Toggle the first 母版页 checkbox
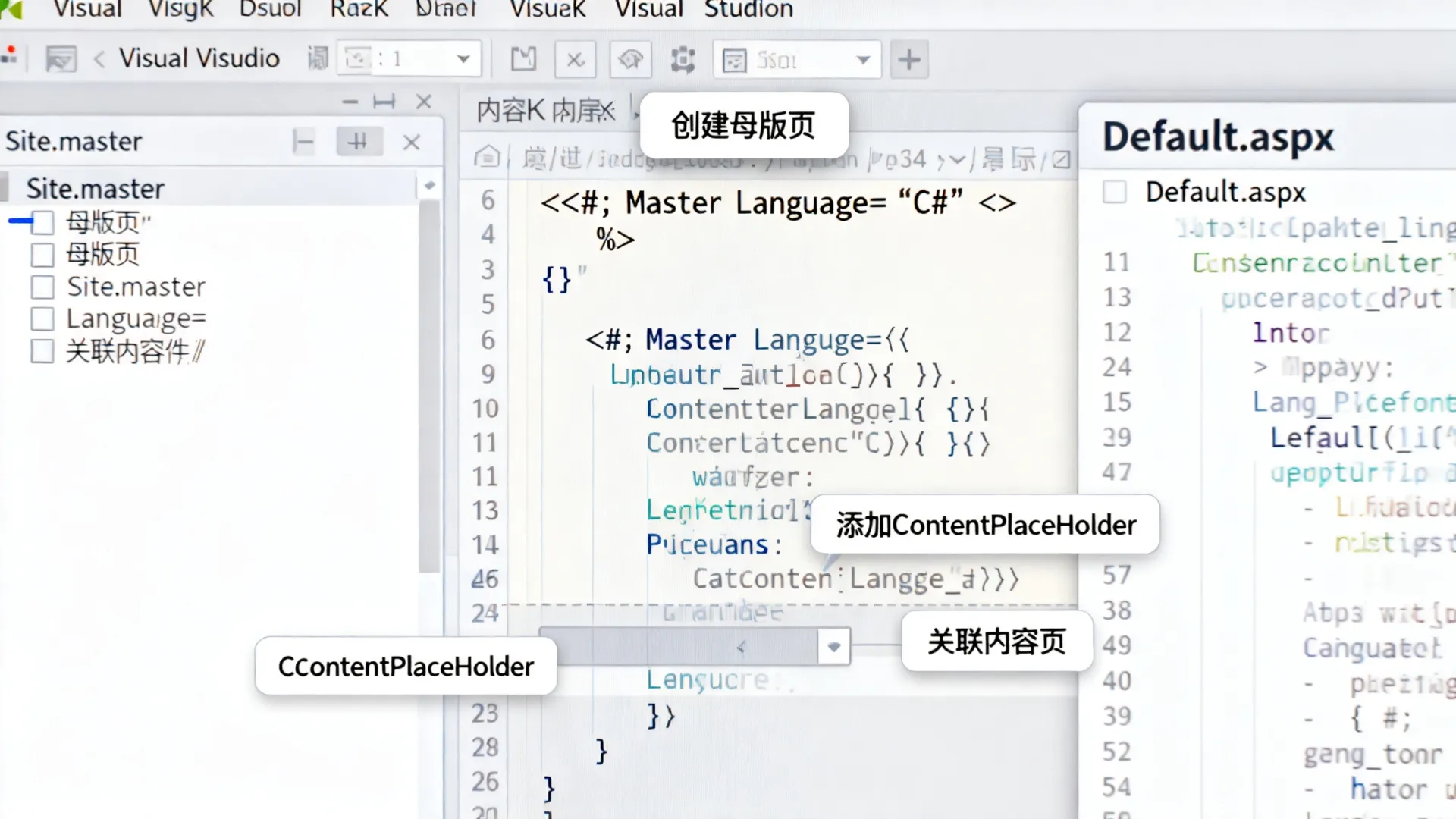The image size is (1456, 819). click(x=42, y=223)
